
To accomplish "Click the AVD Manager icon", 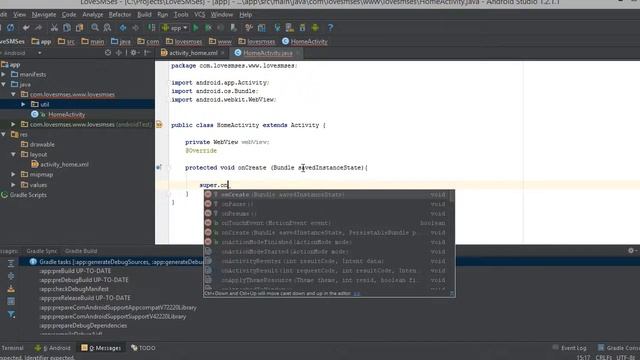I will click(290, 28).
